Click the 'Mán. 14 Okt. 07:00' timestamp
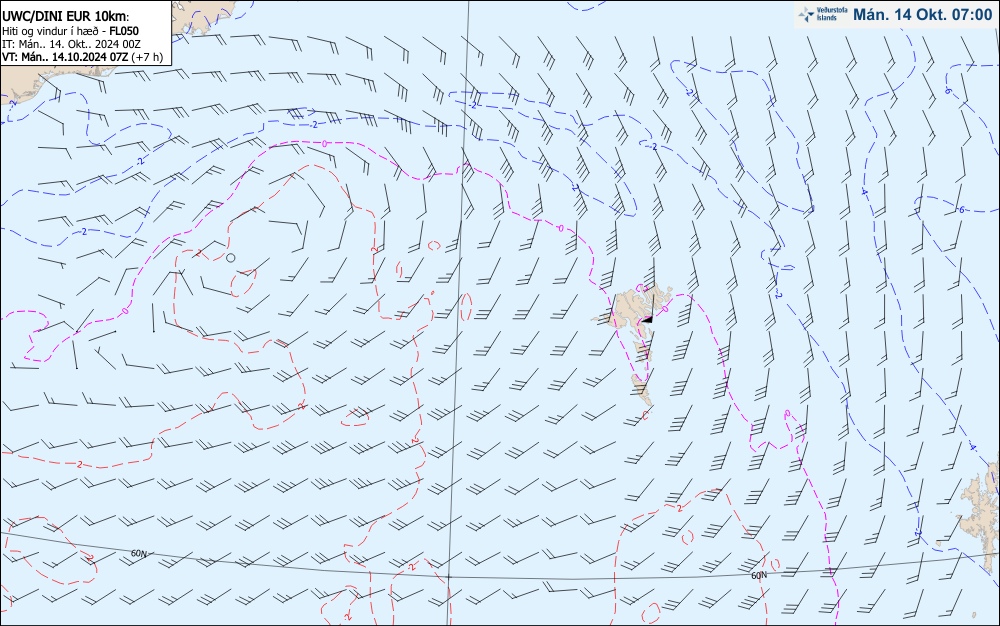This screenshot has width=1000, height=626. pos(922,15)
